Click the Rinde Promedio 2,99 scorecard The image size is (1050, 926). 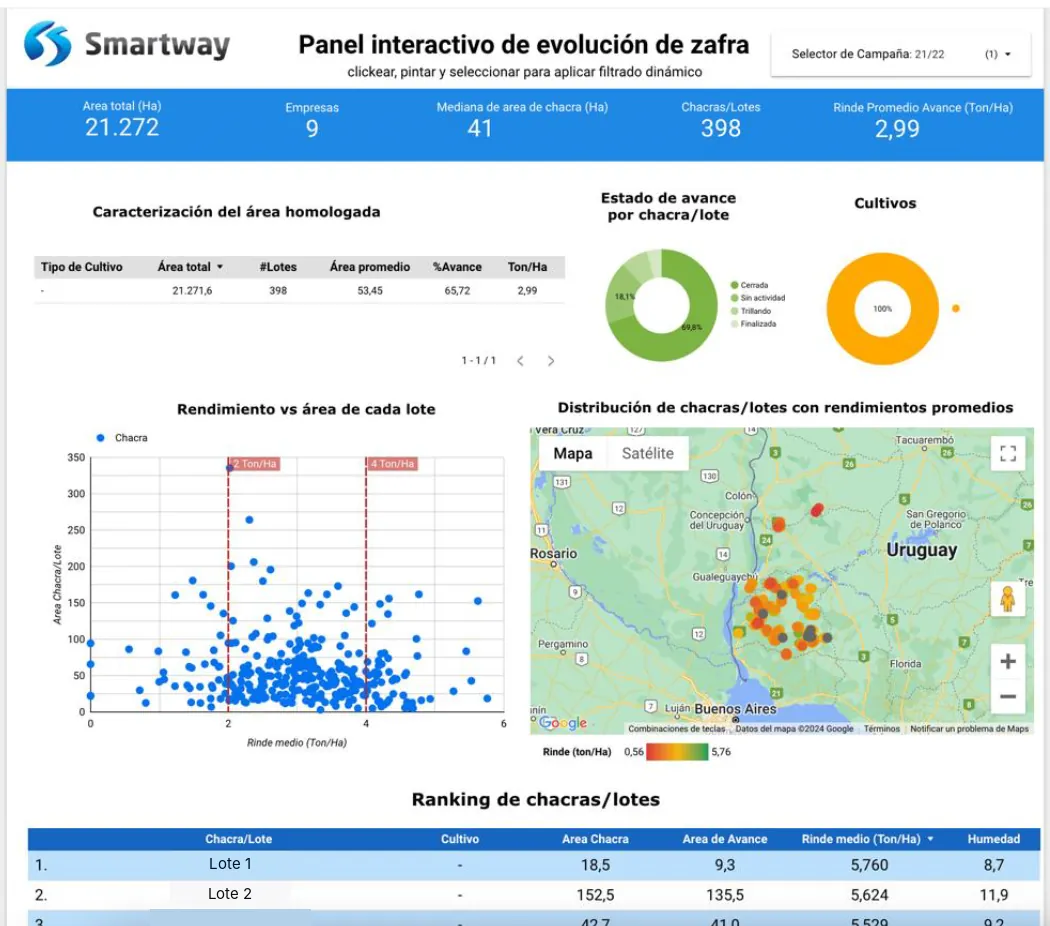pyautogui.click(x=923, y=121)
